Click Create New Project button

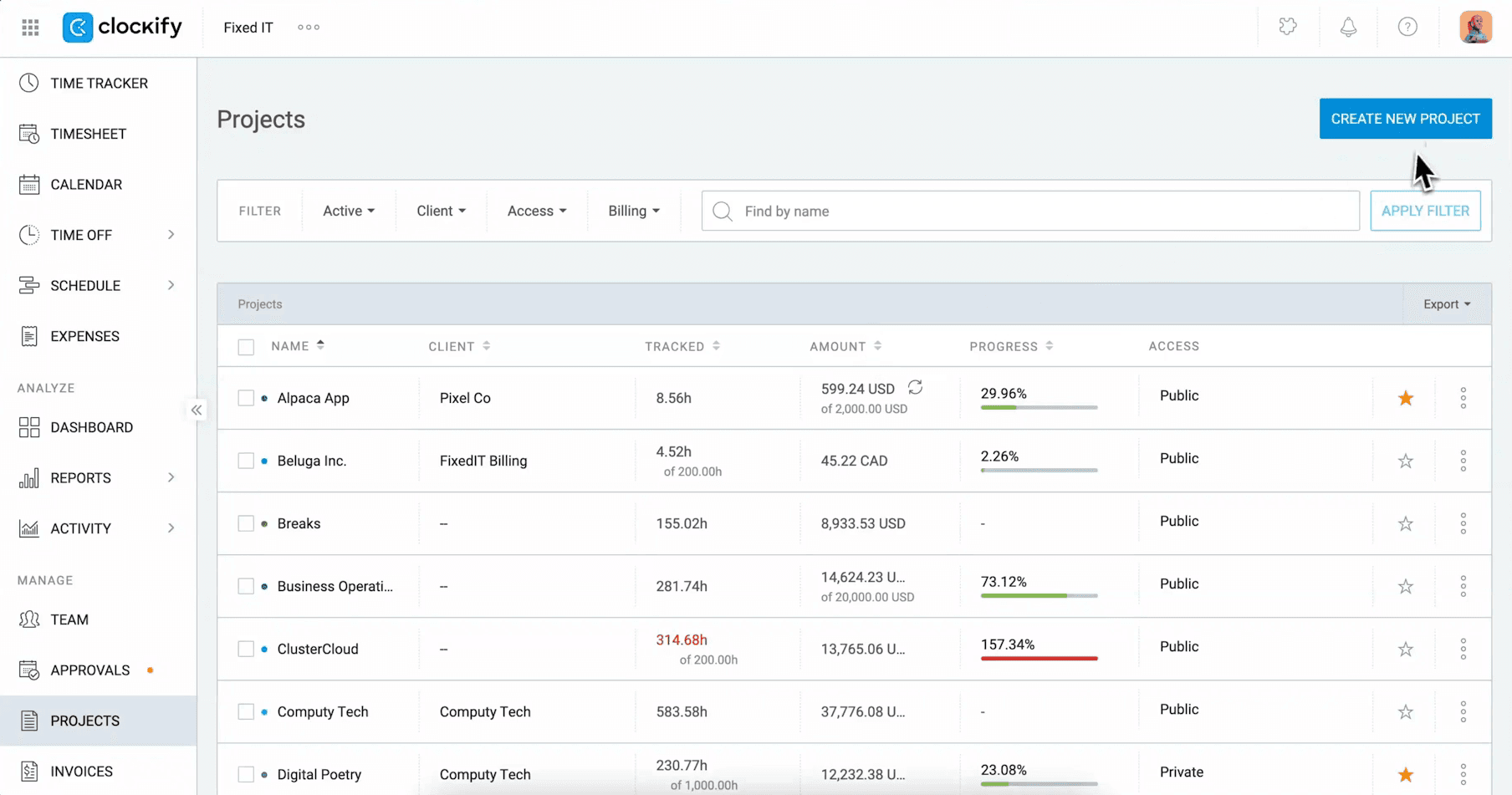1406,119
